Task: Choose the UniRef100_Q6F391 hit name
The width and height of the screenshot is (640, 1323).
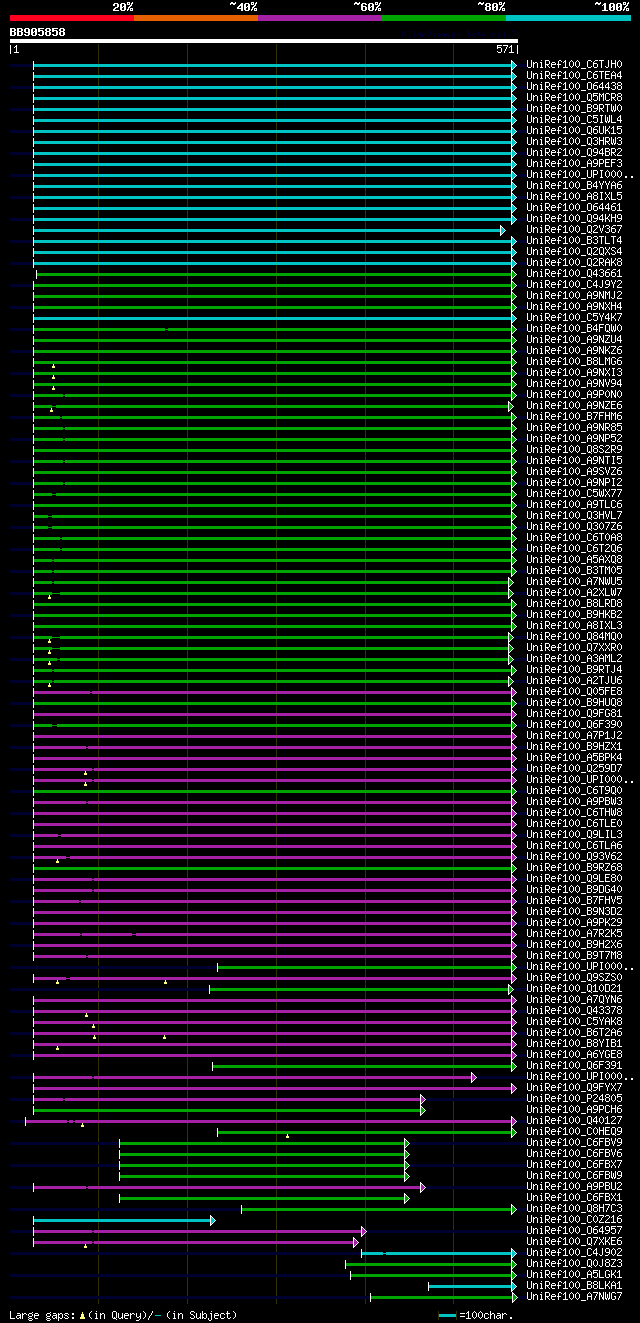Action: (x=574, y=1065)
